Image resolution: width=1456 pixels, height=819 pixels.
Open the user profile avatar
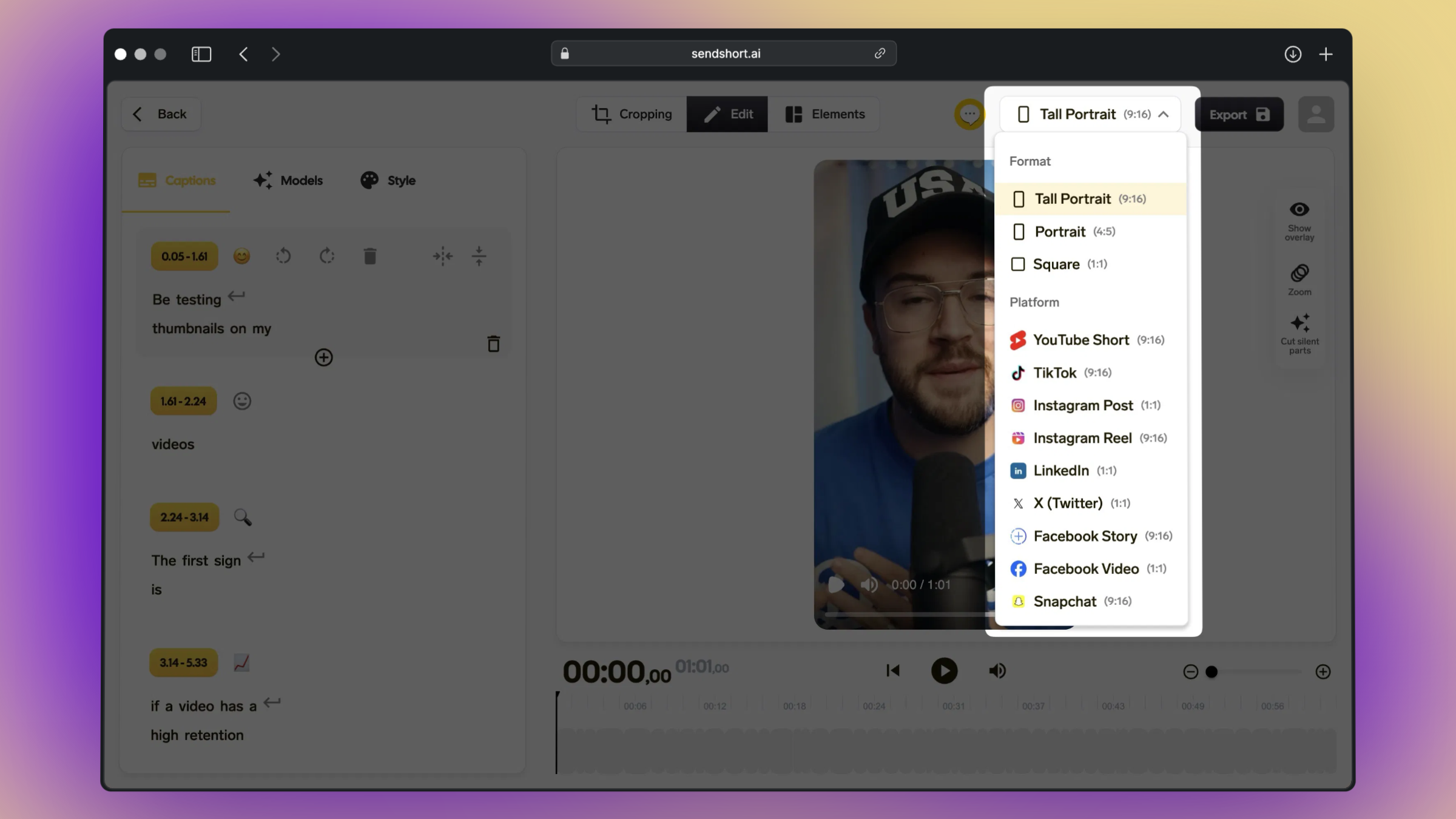[1316, 114]
